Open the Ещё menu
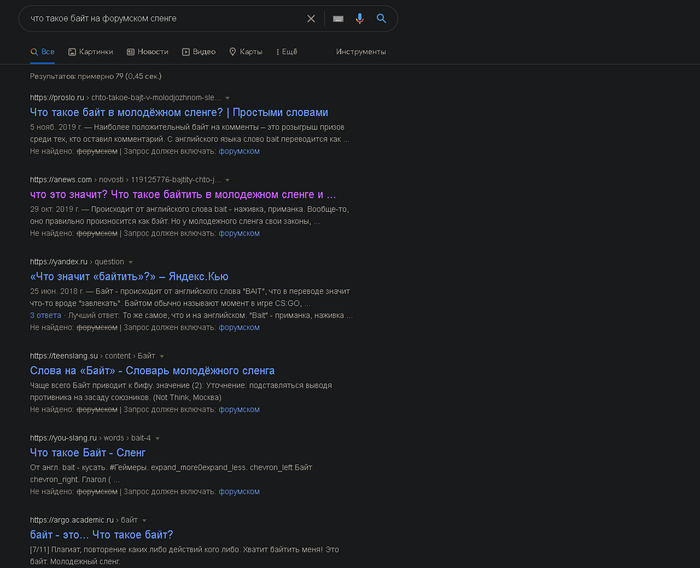Viewport: 700px width, 568px height. [287, 52]
